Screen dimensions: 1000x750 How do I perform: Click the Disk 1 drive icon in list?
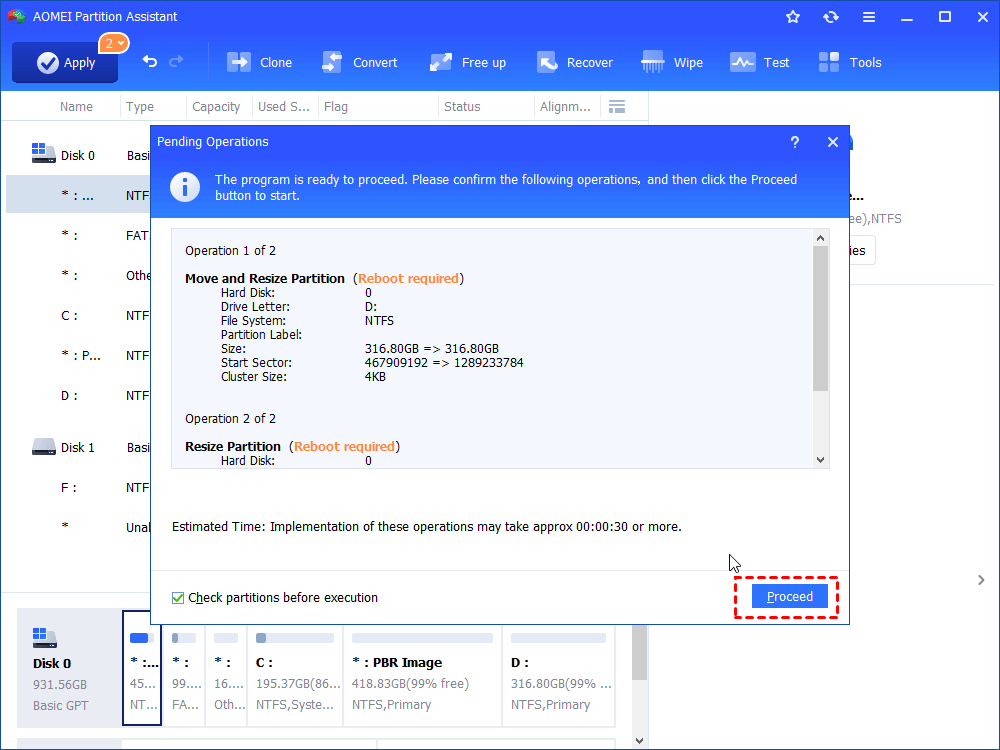point(44,446)
